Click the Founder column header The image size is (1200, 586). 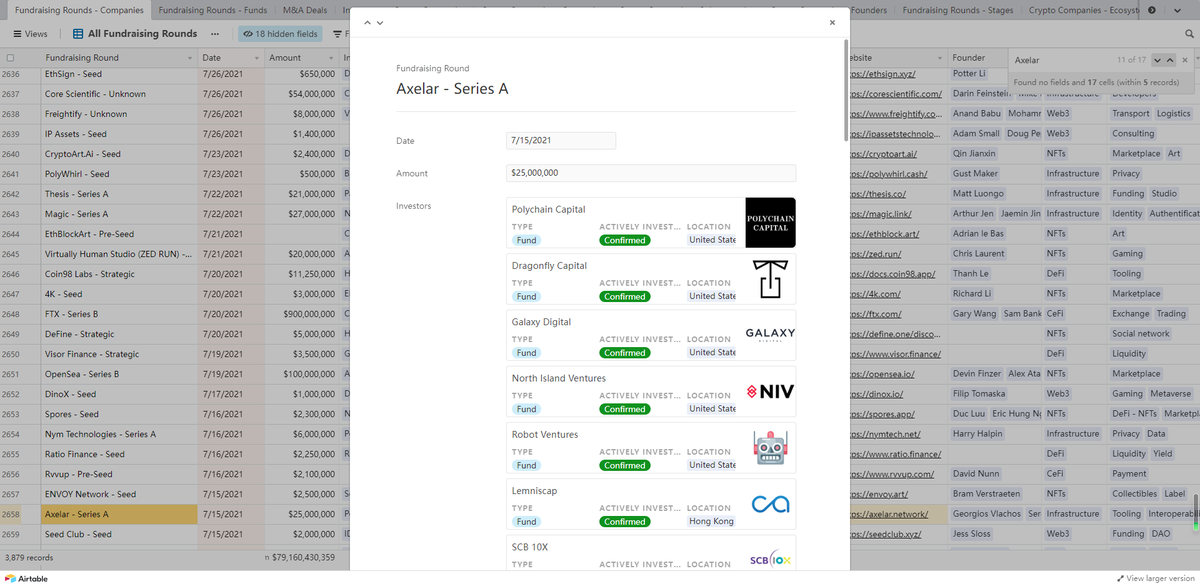[x=969, y=58]
